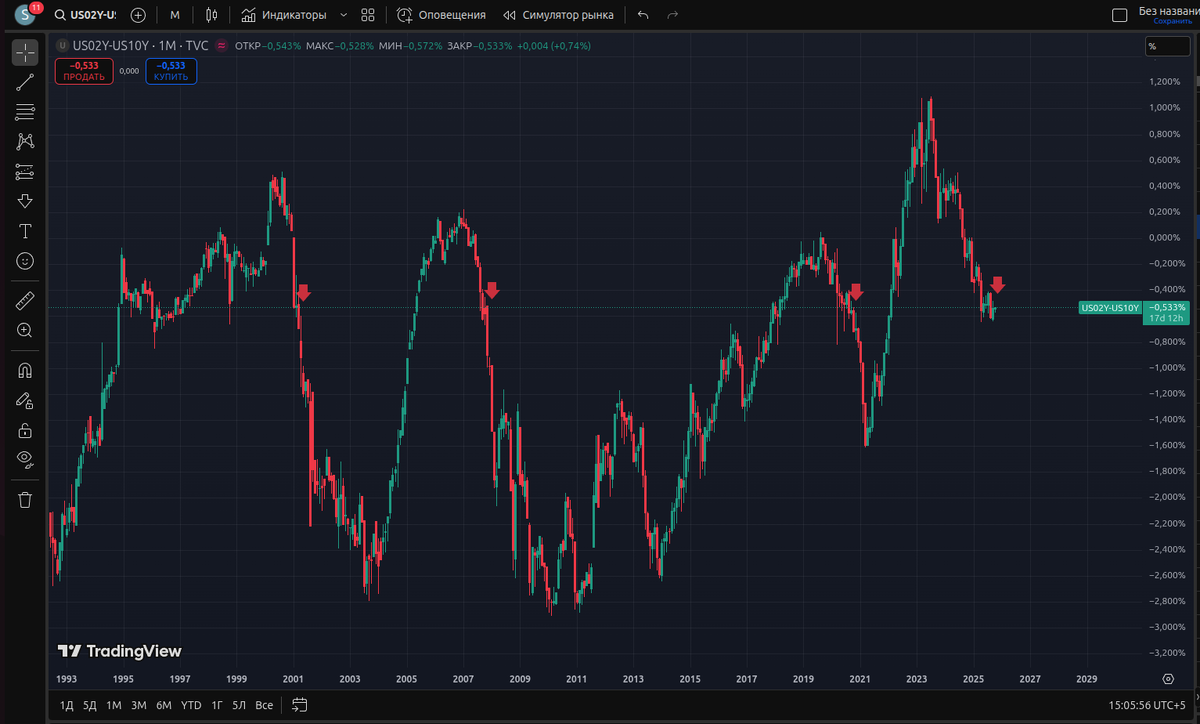This screenshot has width=1200, height=724.
Task: Select the 5Д date range
Action: (x=90, y=705)
